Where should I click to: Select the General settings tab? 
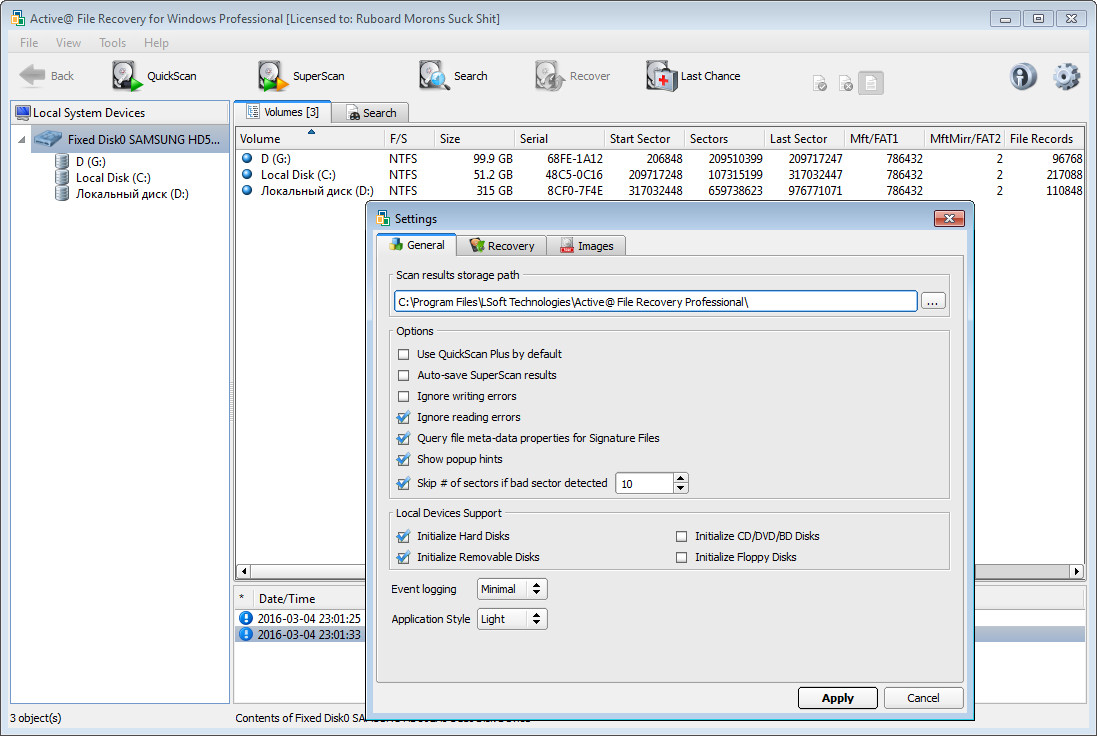click(417, 245)
